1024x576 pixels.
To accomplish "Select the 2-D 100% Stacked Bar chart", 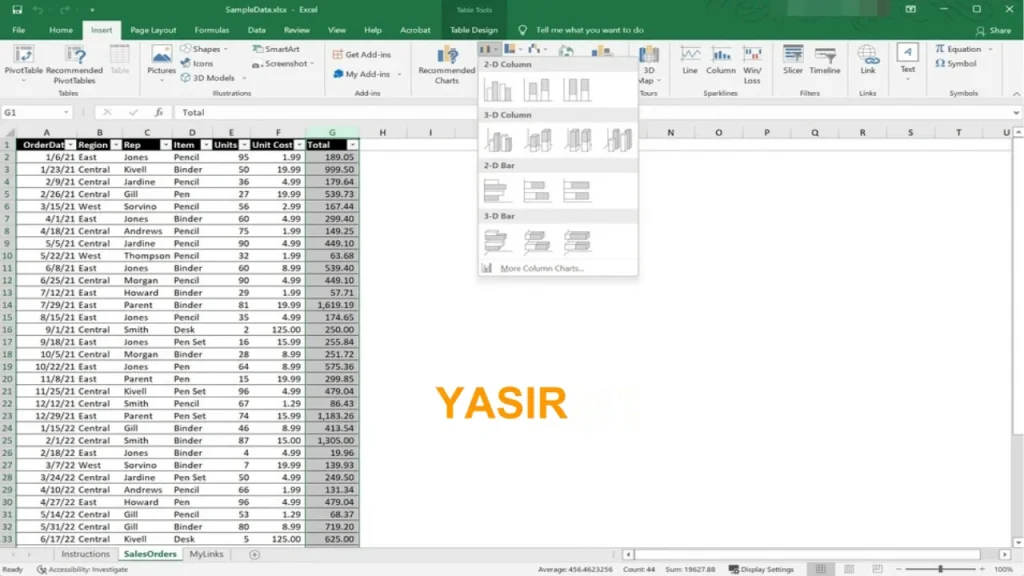I will [577, 191].
